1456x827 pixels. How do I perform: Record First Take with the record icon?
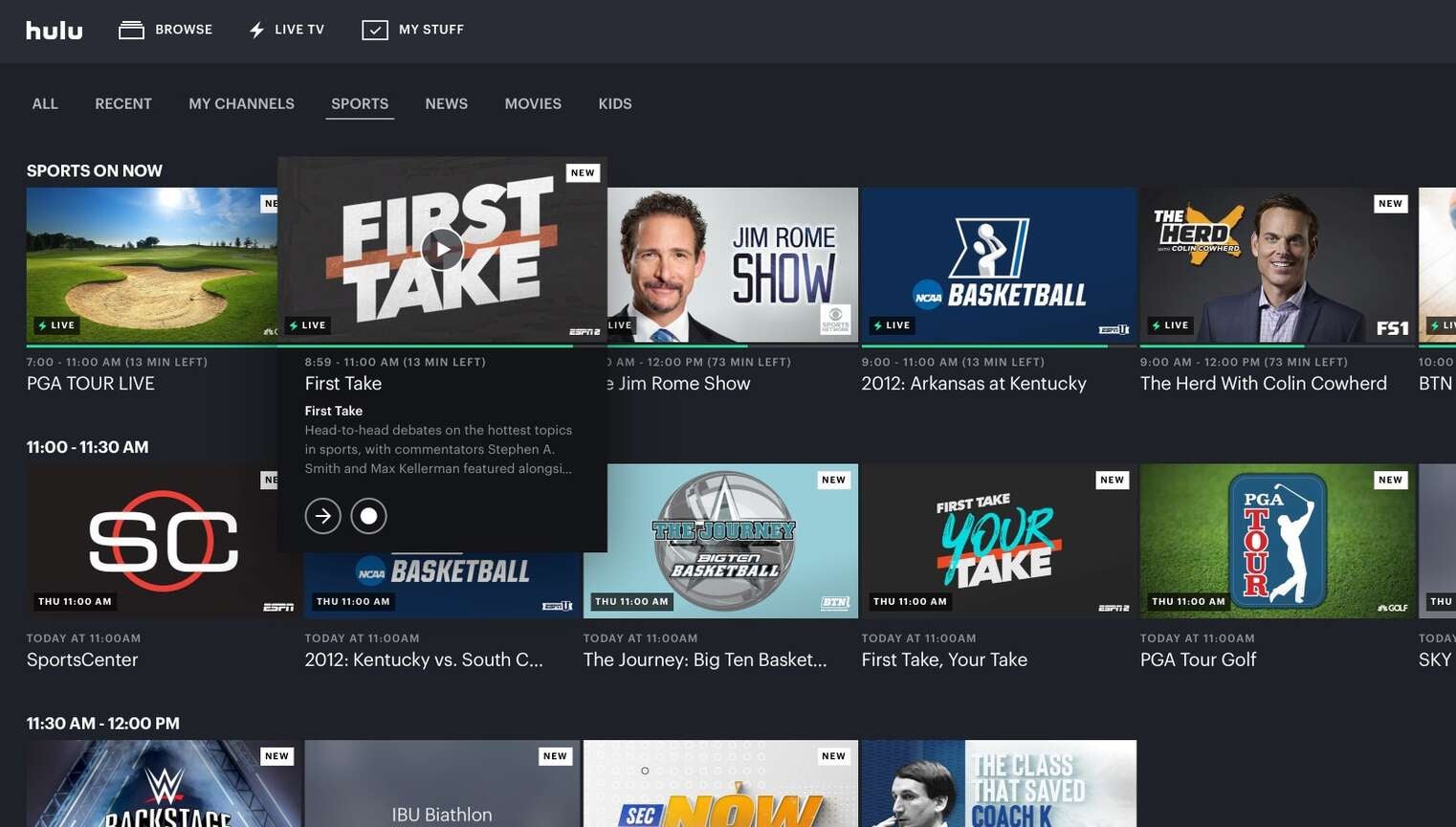click(368, 516)
